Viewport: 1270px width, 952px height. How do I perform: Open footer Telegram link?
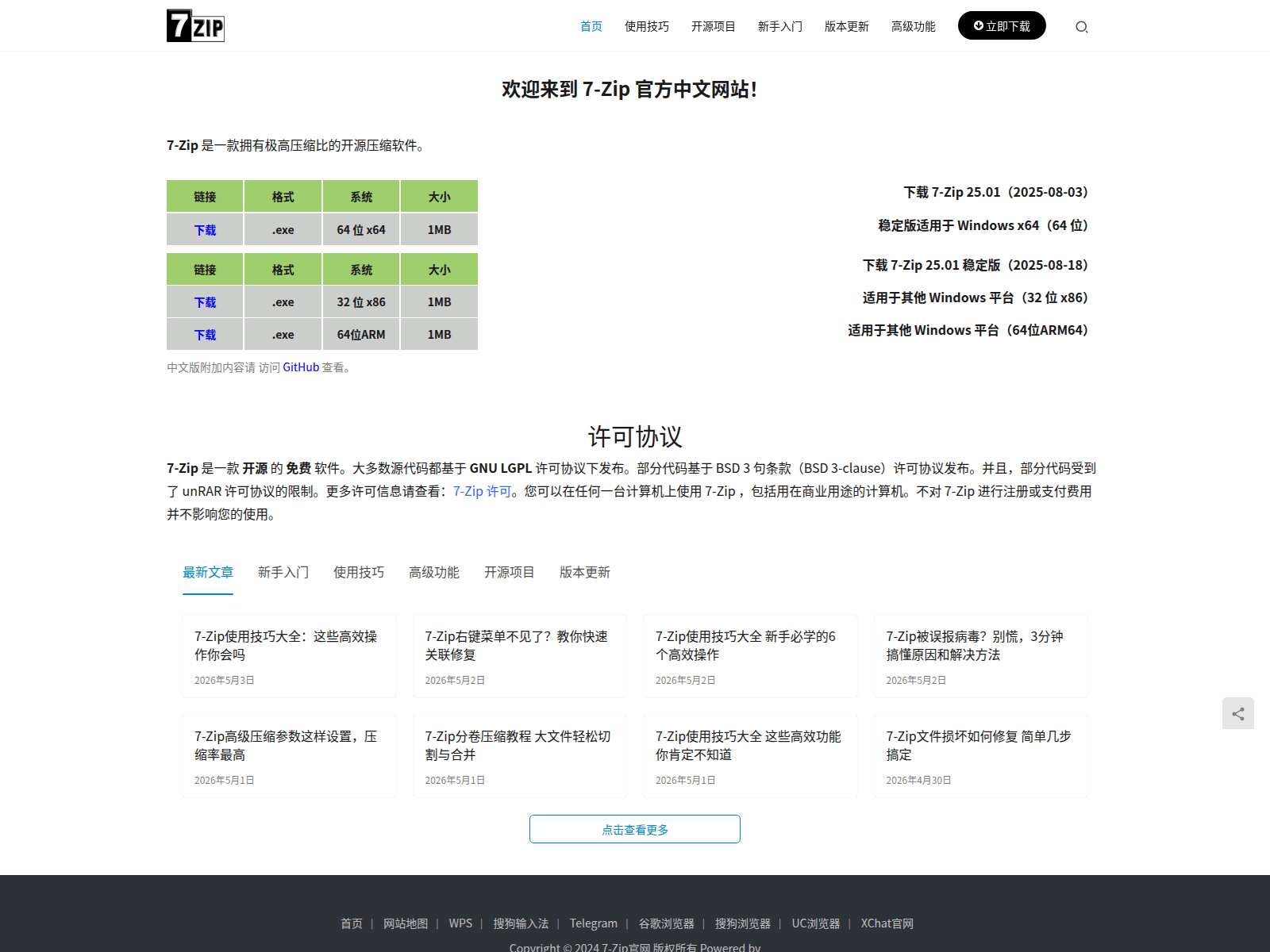pos(594,923)
